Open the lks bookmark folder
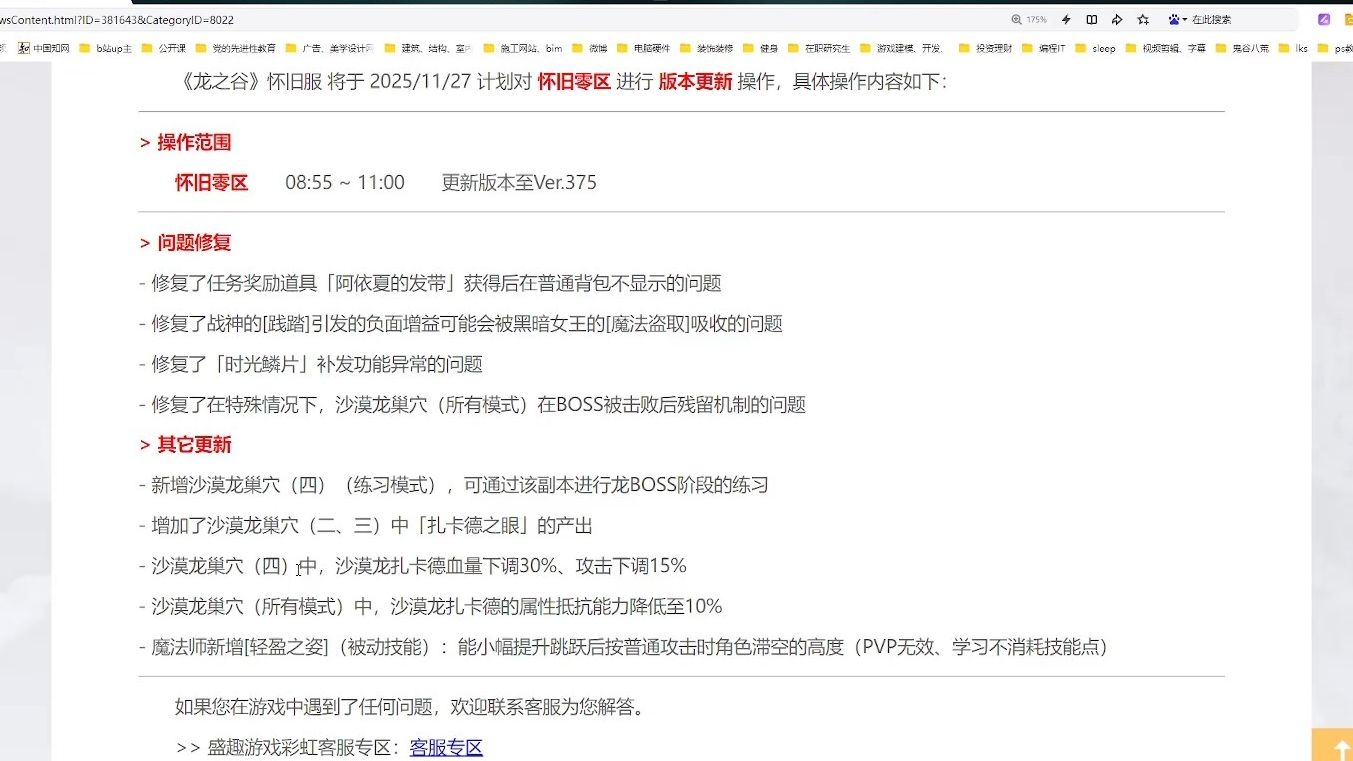The width and height of the screenshot is (1353, 761). 1293,47
